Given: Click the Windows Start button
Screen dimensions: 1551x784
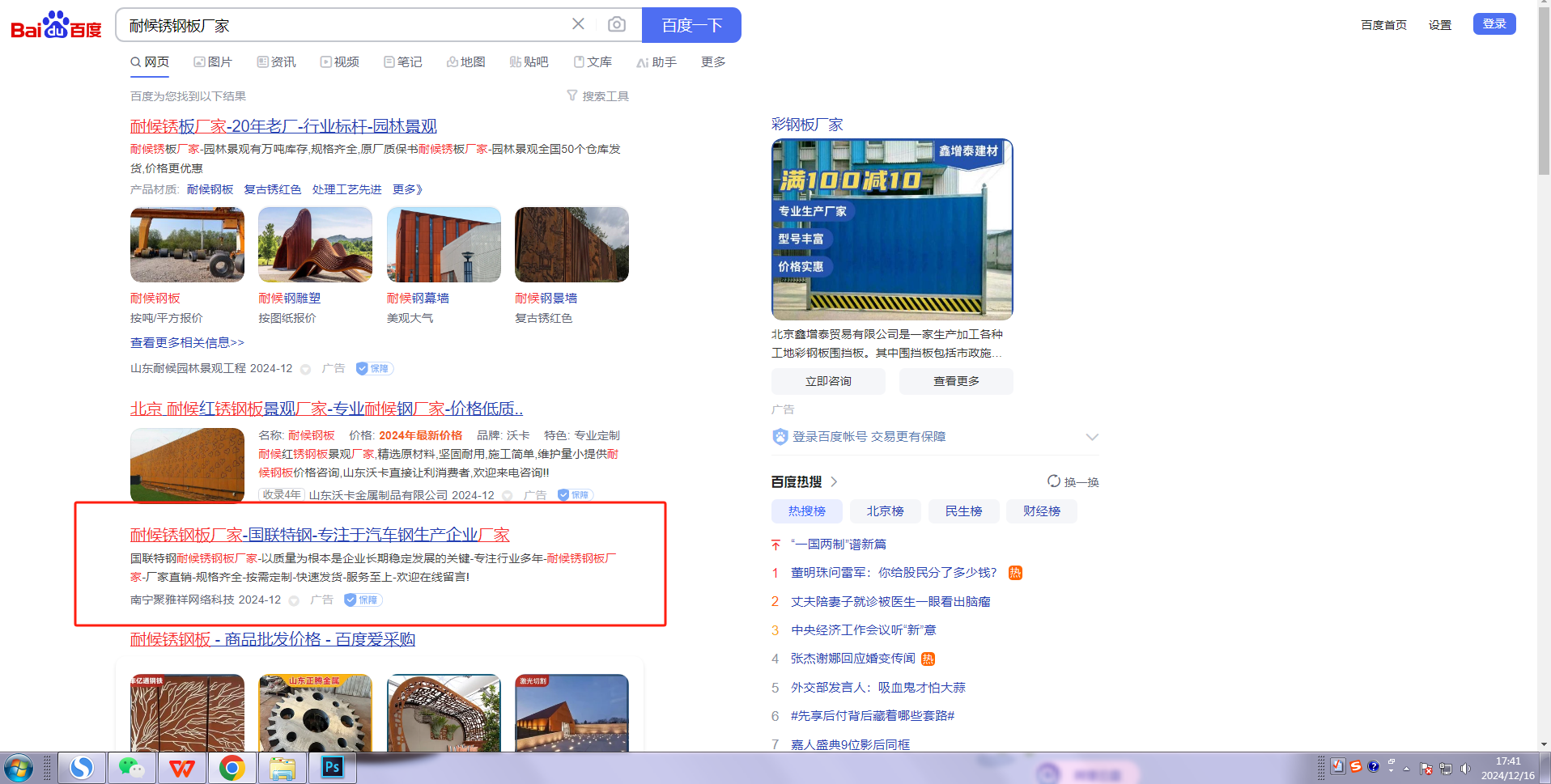Looking at the screenshot, I should (18, 767).
